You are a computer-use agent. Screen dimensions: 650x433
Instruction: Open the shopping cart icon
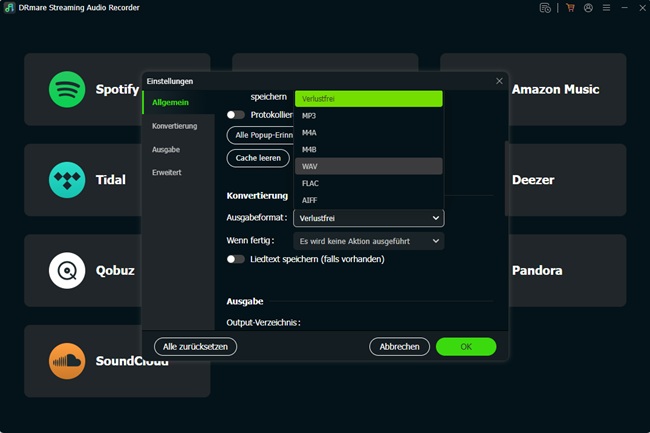click(x=570, y=8)
